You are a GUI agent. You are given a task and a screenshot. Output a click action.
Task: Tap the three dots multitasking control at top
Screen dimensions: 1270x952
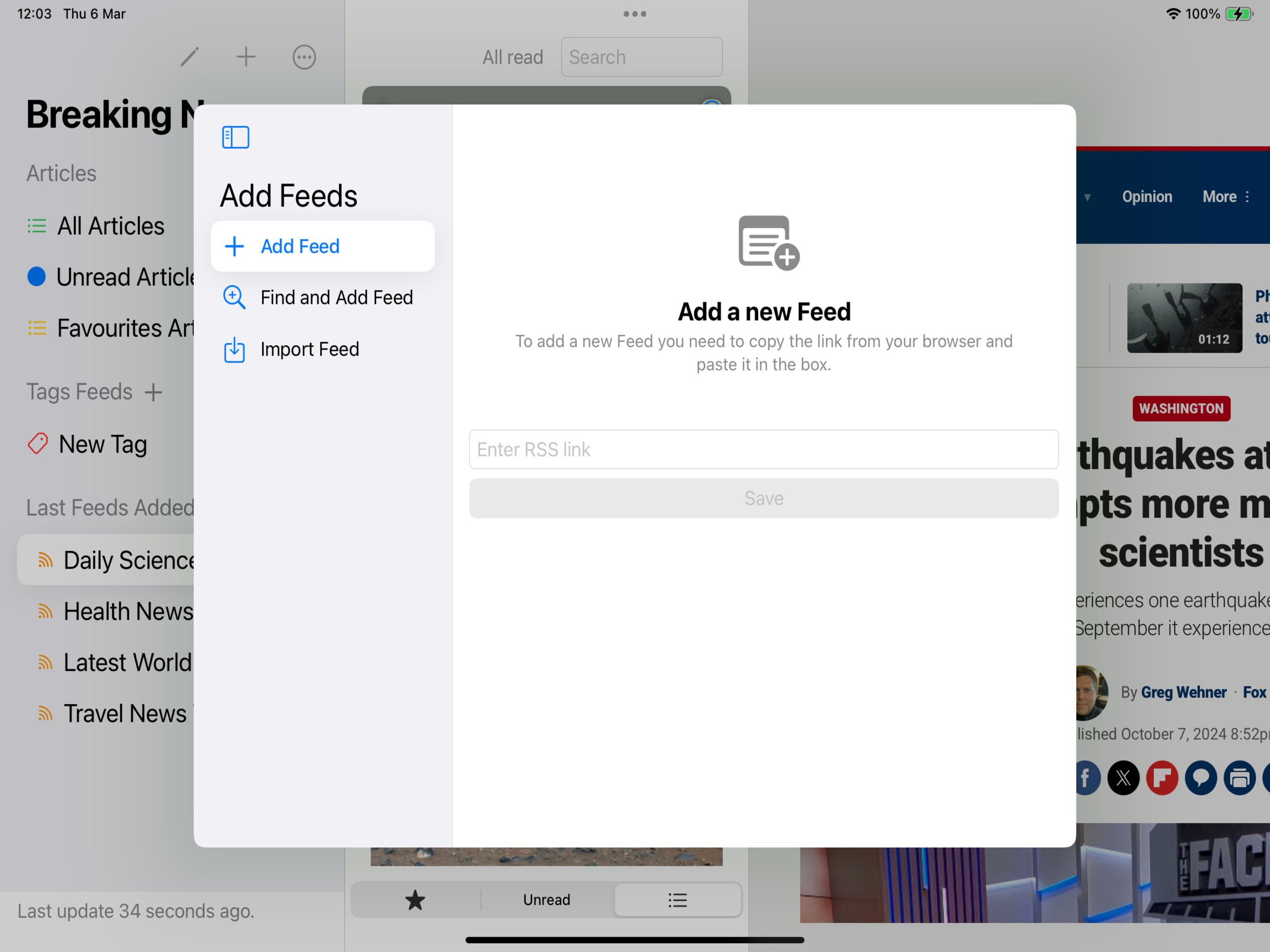pos(635,14)
